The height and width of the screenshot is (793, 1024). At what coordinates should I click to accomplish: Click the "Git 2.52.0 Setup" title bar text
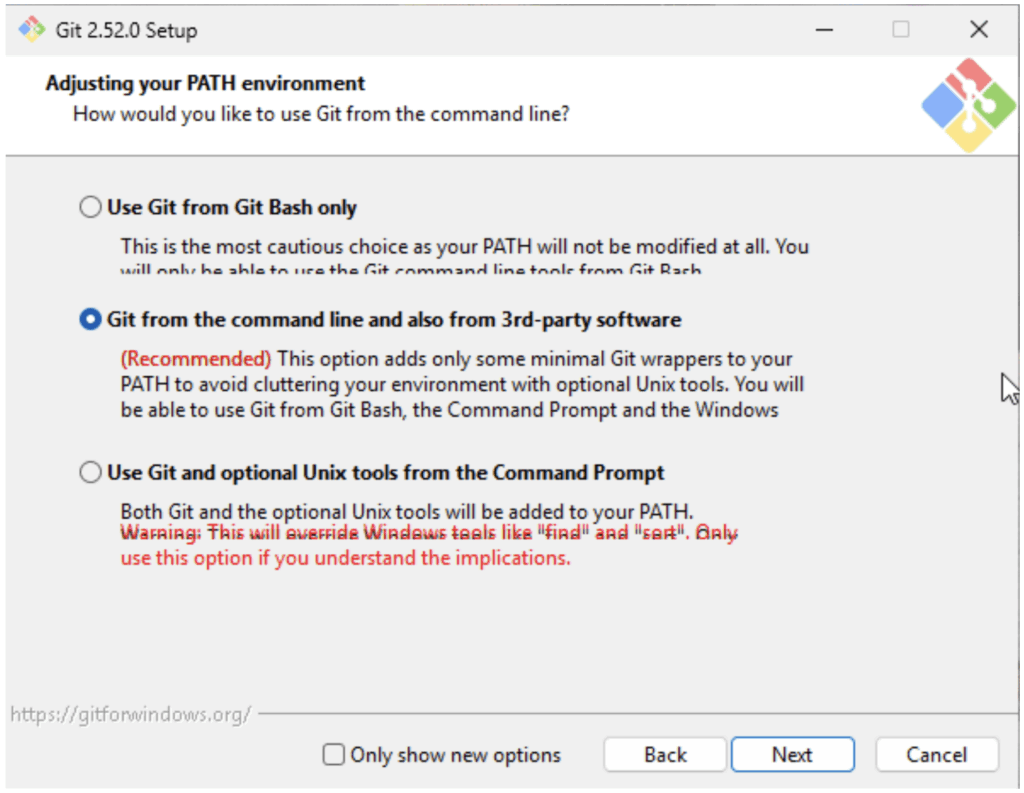click(x=126, y=30)
